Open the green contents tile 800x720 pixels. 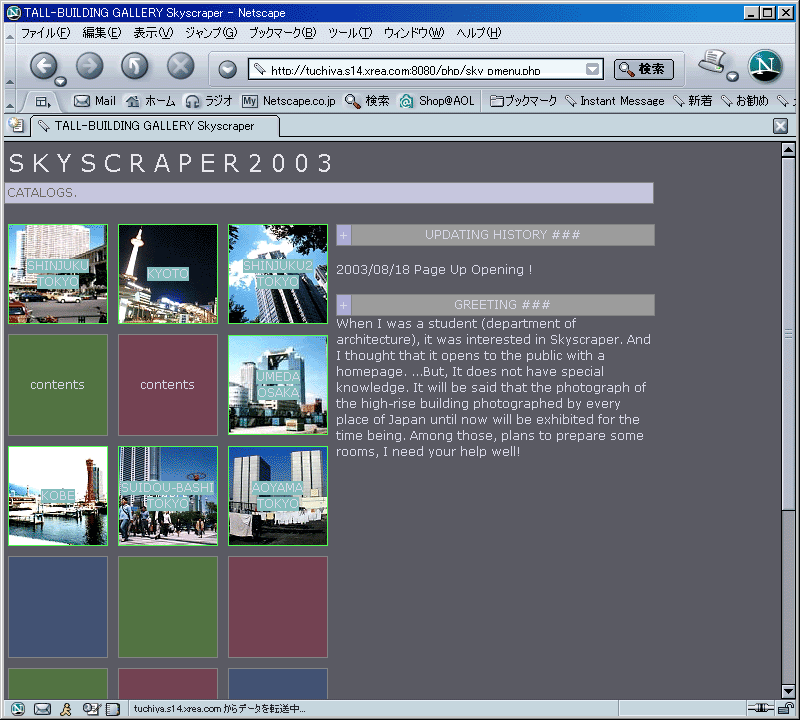pos(58,385)
